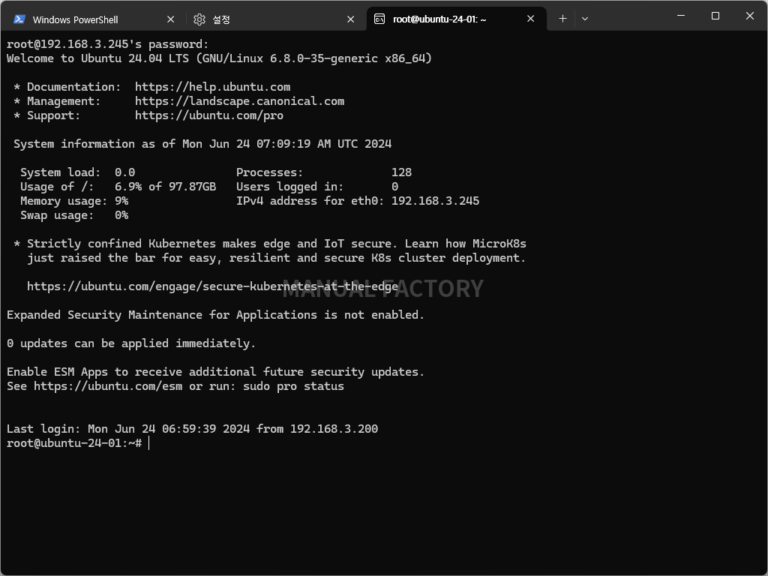Close the root@ubuntu-24-01 tab

(530, 19)
